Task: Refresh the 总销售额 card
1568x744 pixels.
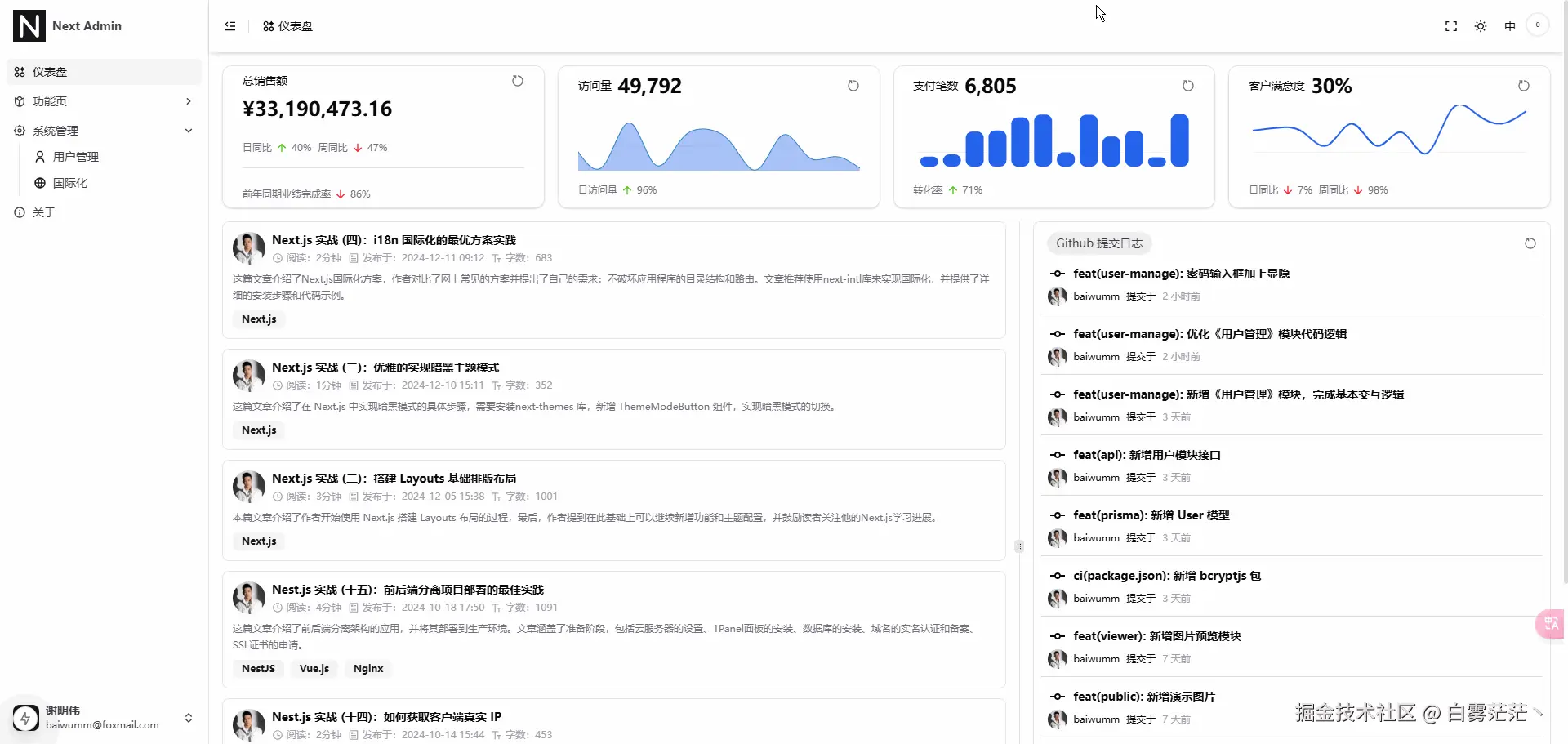Action: [x=518, y=81]
